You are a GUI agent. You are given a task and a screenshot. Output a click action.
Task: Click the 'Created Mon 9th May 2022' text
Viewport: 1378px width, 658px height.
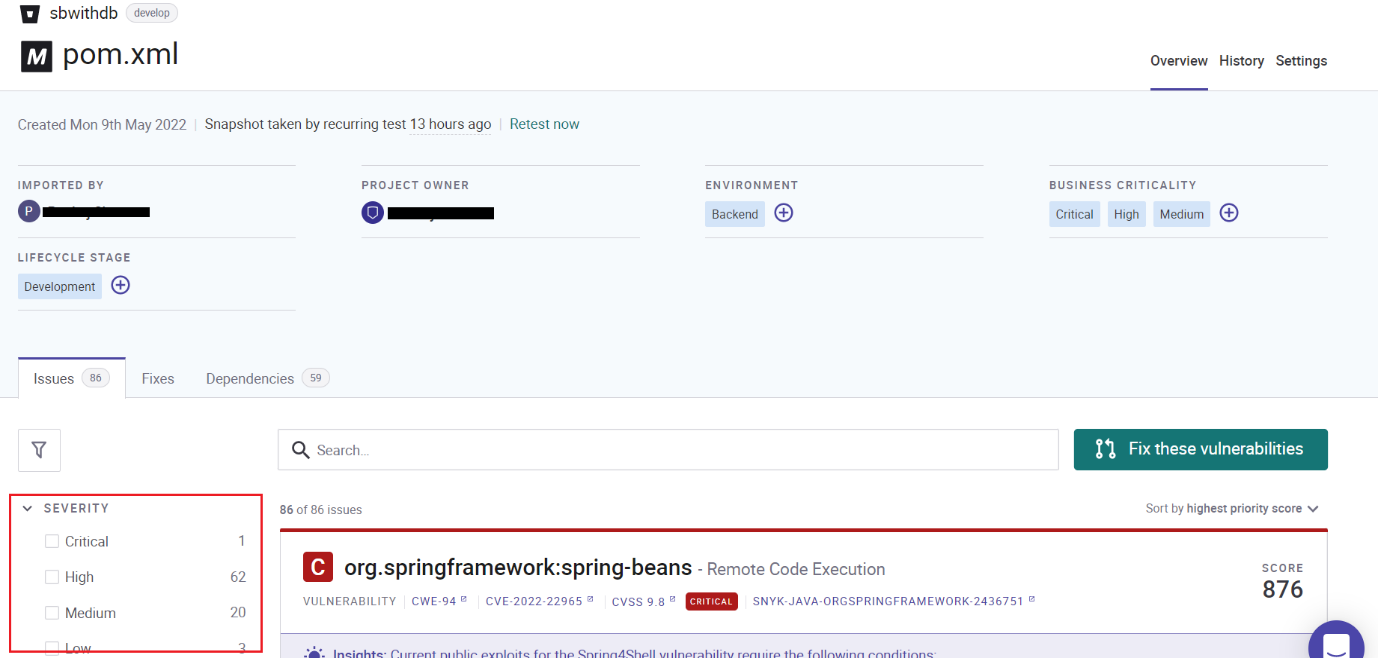tap(102, 124)
